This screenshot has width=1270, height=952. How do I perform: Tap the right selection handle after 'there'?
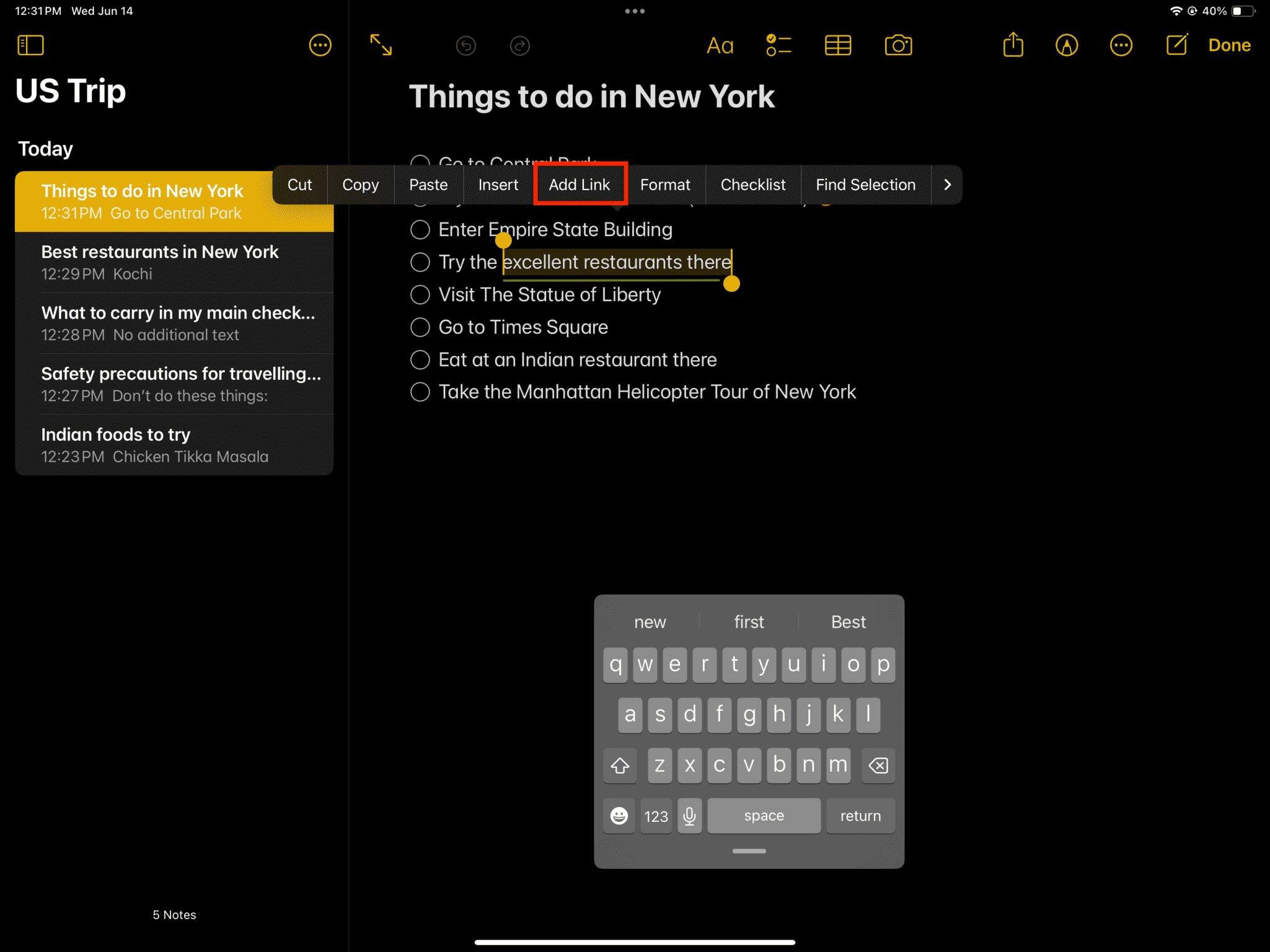731,283
